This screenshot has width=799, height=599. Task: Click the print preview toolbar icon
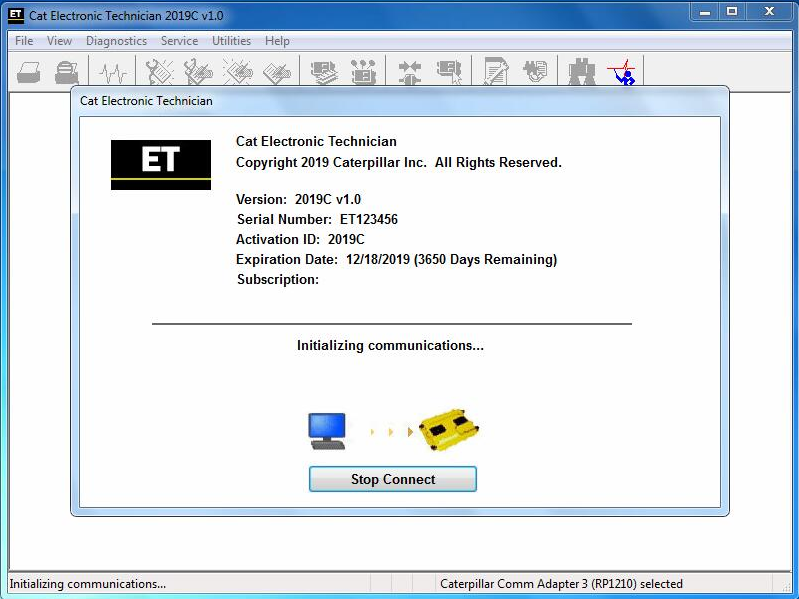[67, 72]
